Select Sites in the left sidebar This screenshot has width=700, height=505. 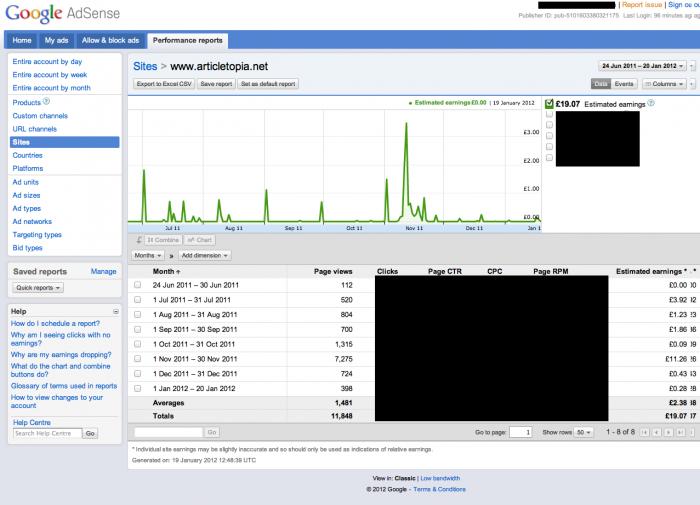point(65,142)
